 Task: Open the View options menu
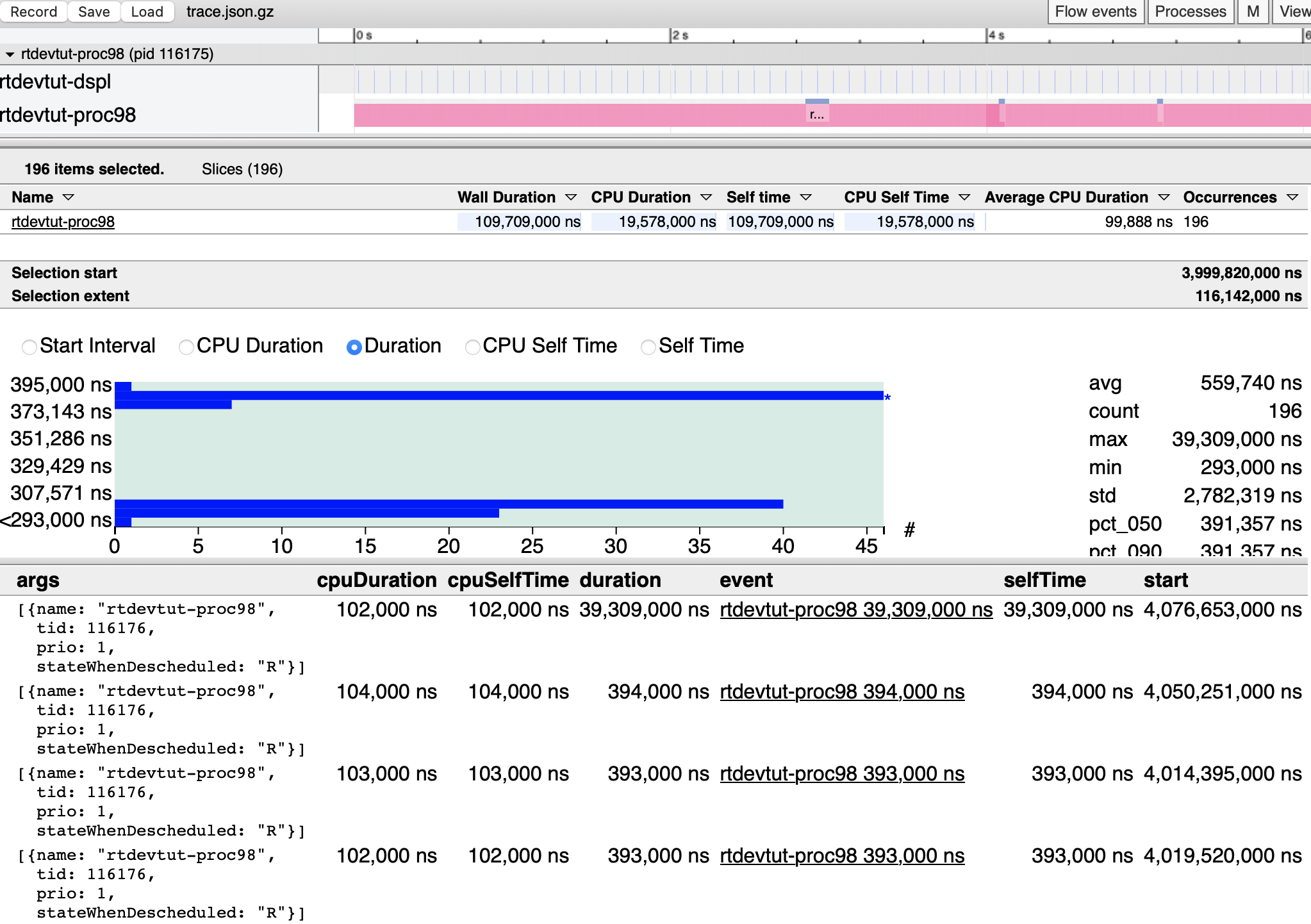[1293, 12]
